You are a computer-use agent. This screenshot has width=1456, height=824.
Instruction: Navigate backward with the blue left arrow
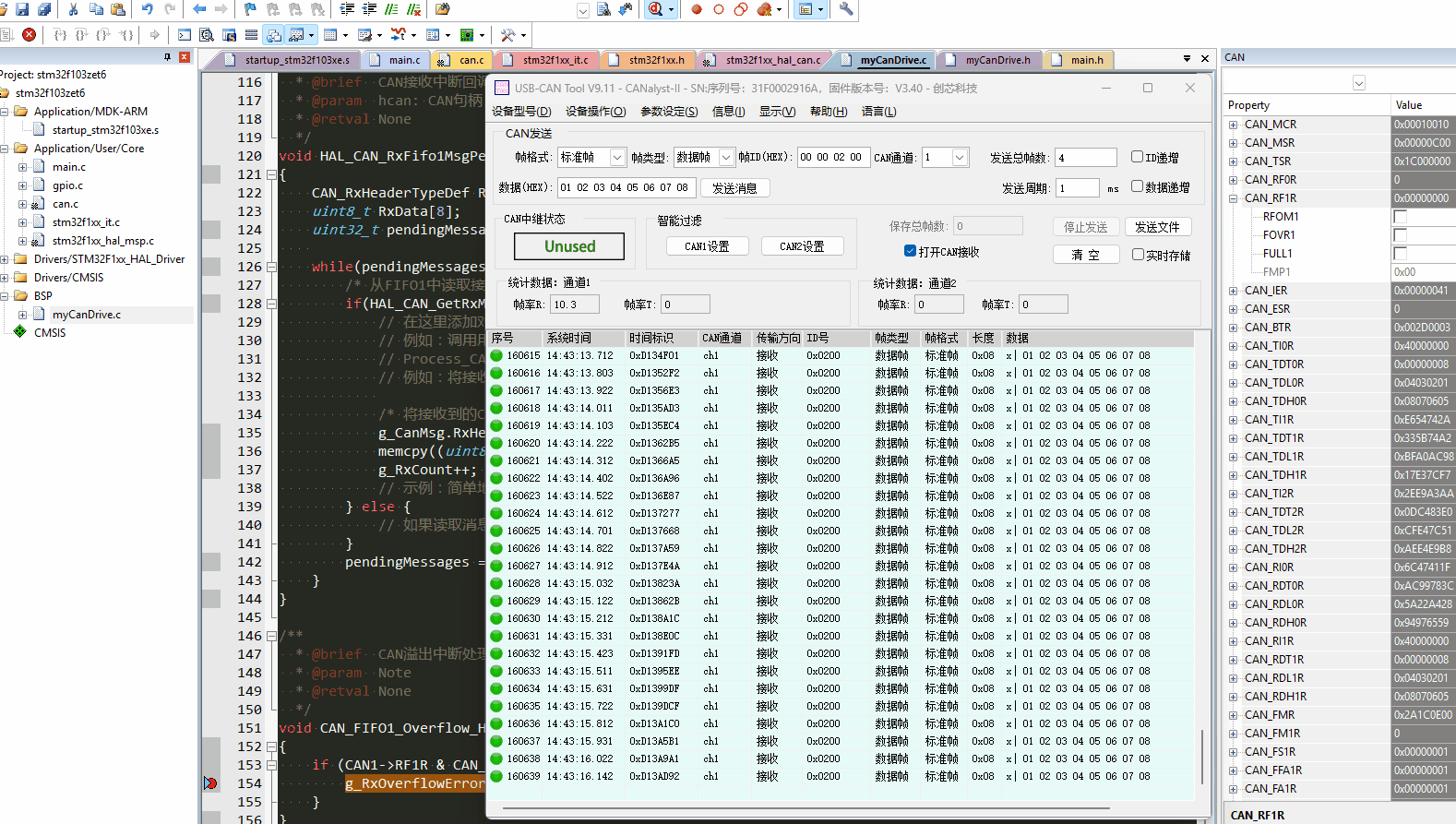click(199, 9)
